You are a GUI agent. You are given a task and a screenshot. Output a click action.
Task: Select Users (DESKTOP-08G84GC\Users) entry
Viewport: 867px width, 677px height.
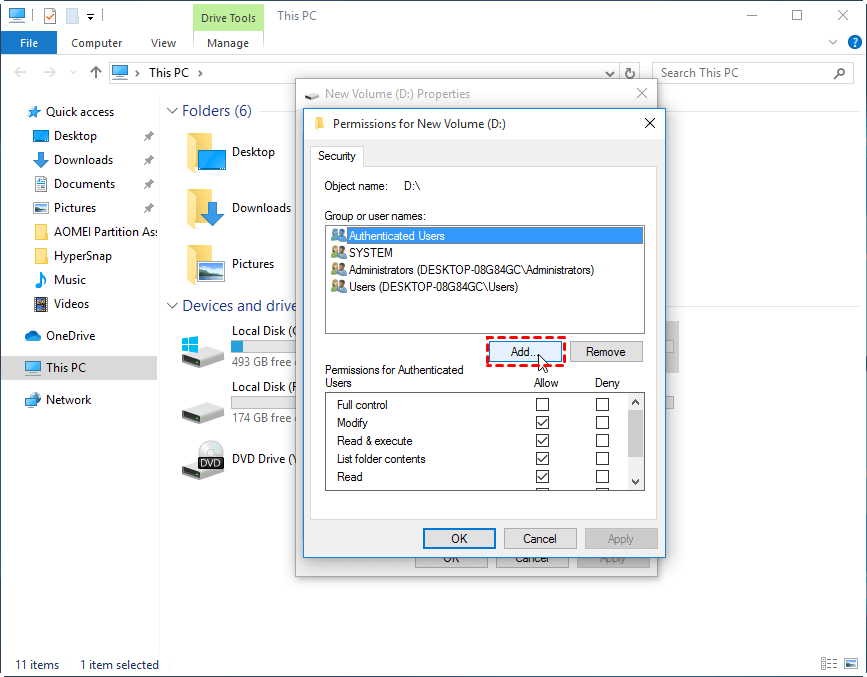pos(425,287)
